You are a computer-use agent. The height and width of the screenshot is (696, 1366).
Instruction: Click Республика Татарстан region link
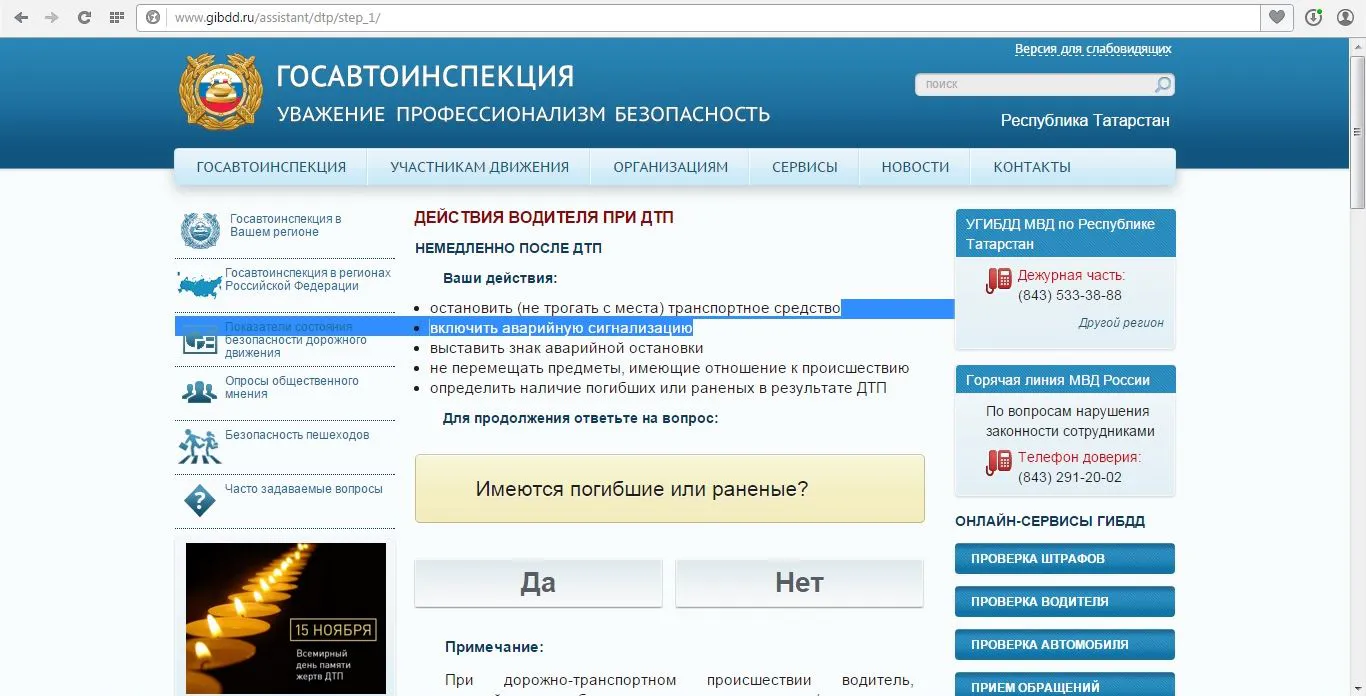1085,120
